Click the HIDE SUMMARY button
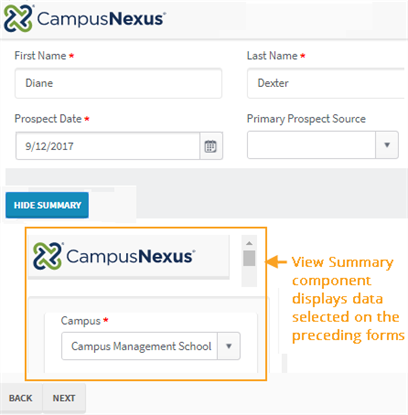This screenshot has width=408, height=415. (x=47, y=205)
